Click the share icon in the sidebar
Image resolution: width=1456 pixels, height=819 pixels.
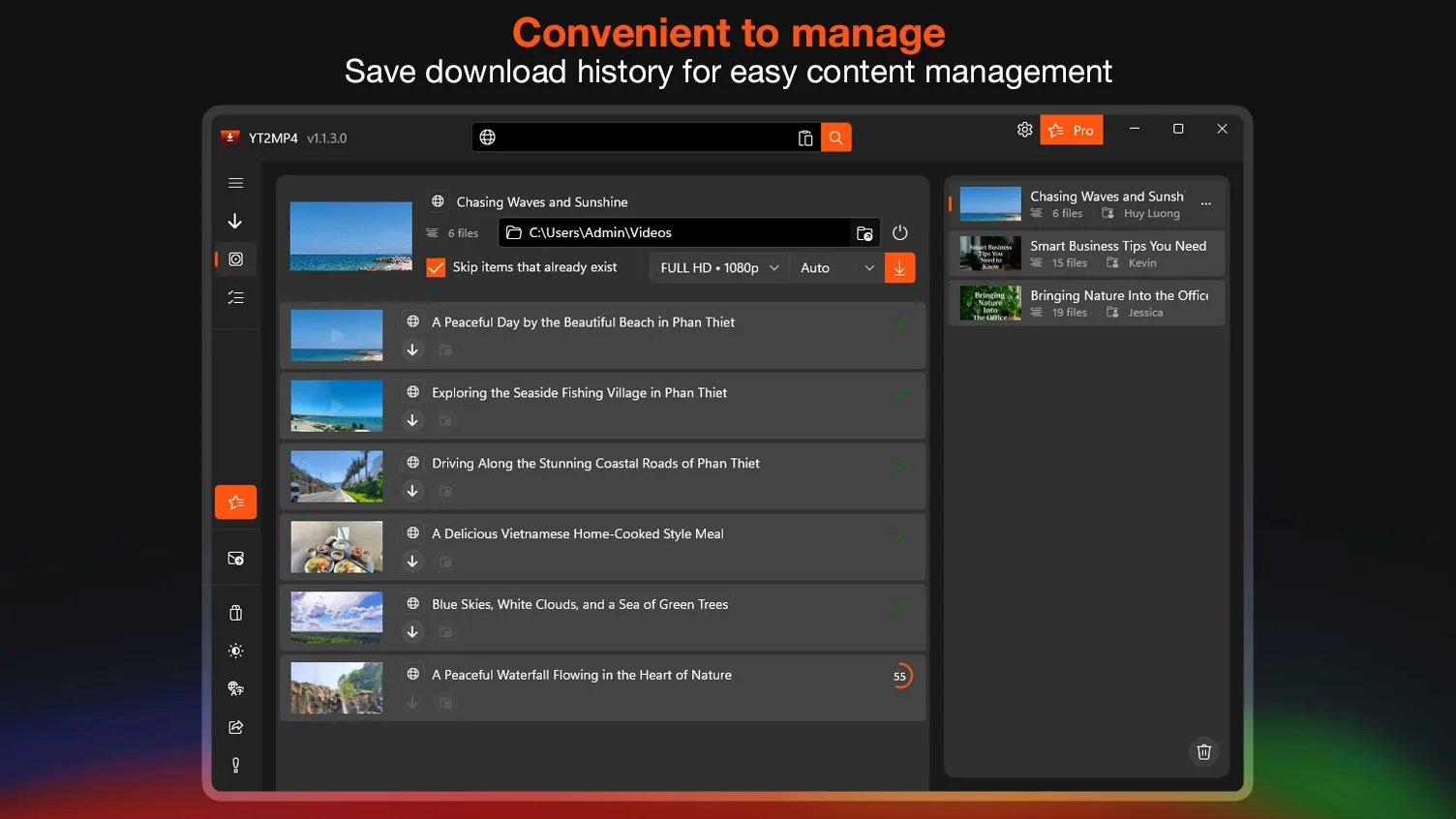(x=235, y=727)
